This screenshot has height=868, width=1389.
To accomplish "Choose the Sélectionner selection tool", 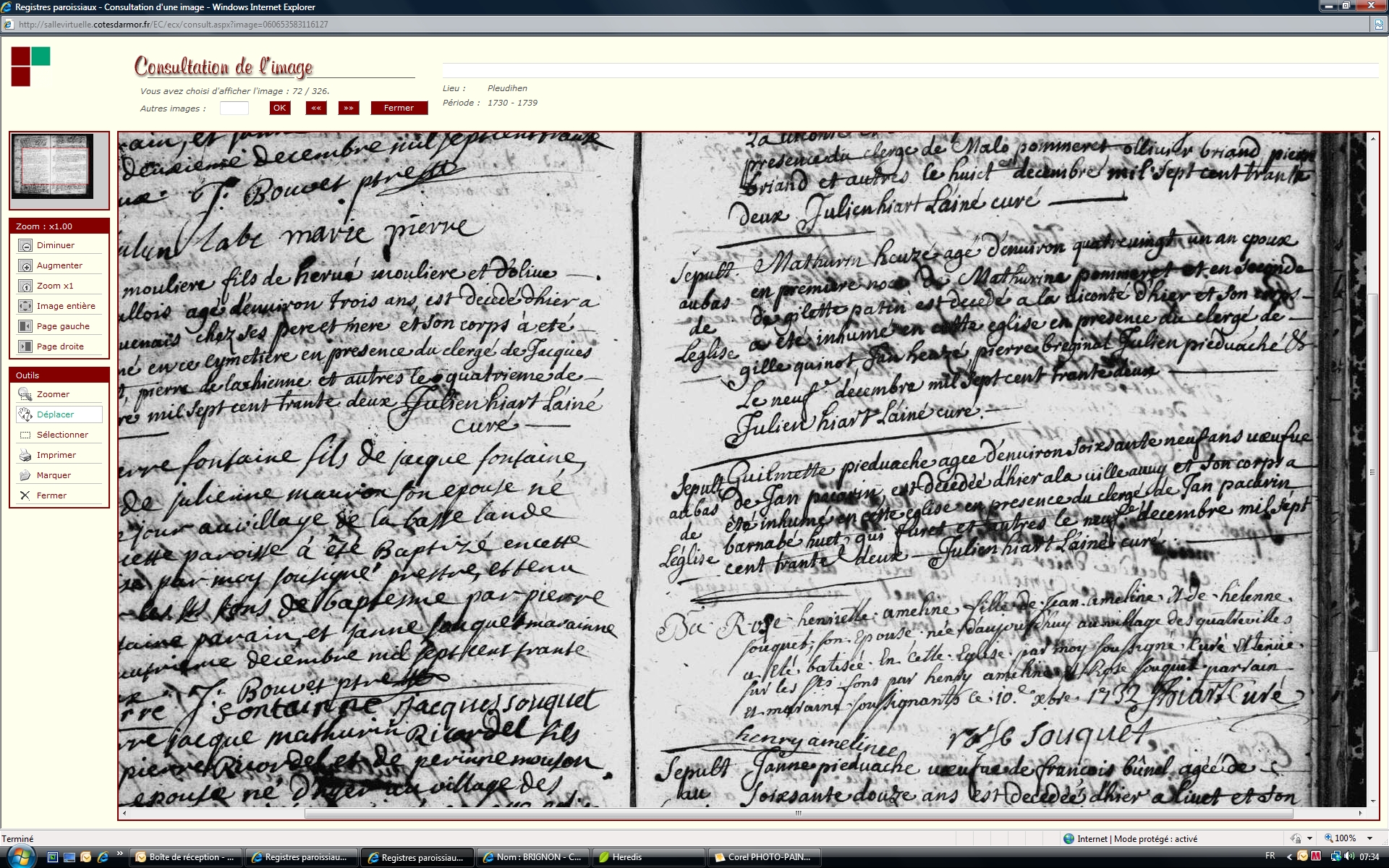I will pyautogui.click(x=26, y=435).
